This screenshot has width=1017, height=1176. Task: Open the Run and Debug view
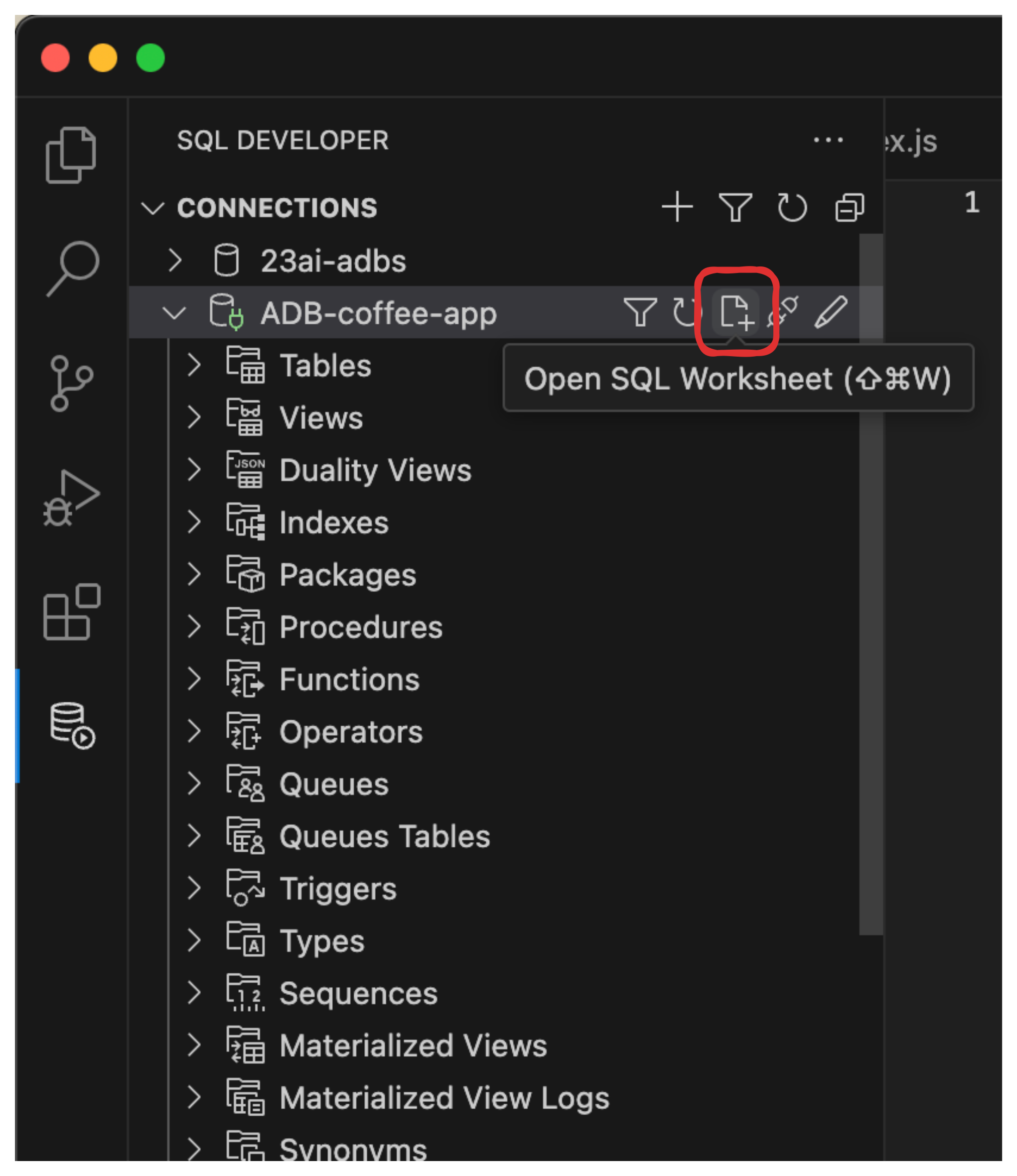pyautogui.click(x=71, y=498)
